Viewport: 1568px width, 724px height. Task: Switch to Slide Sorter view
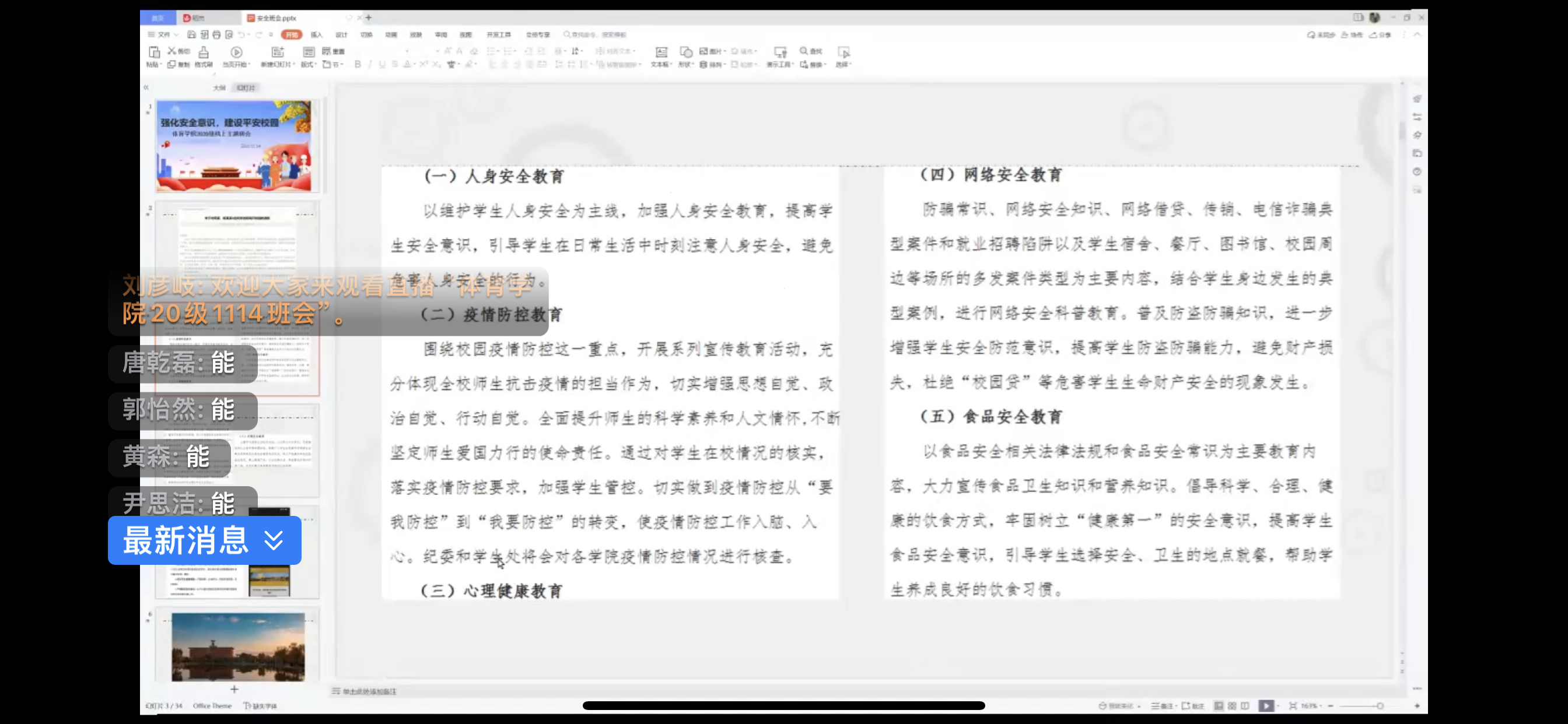(x=1232, y=706)
